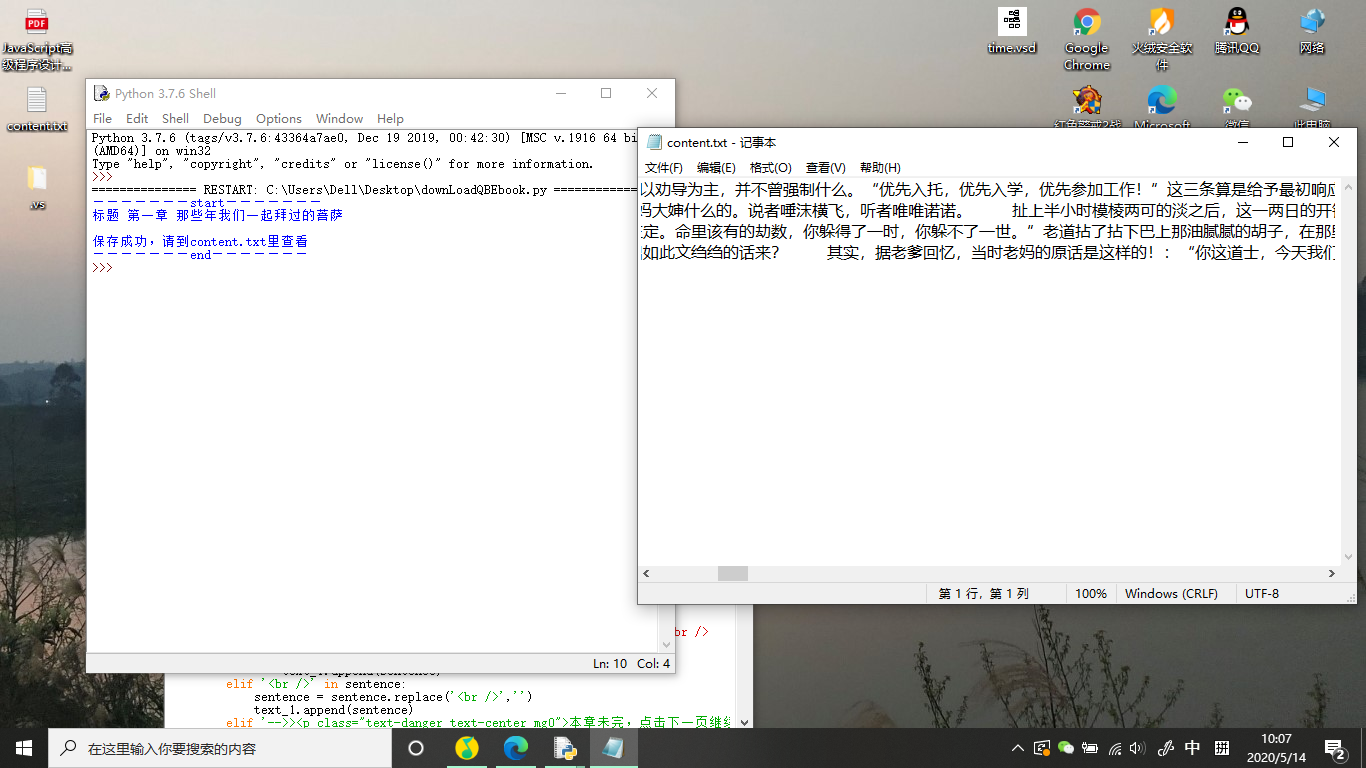Click Notepad vertical scroll down arrow
Screen dimensions: 1366x768
click(1348, 557)
